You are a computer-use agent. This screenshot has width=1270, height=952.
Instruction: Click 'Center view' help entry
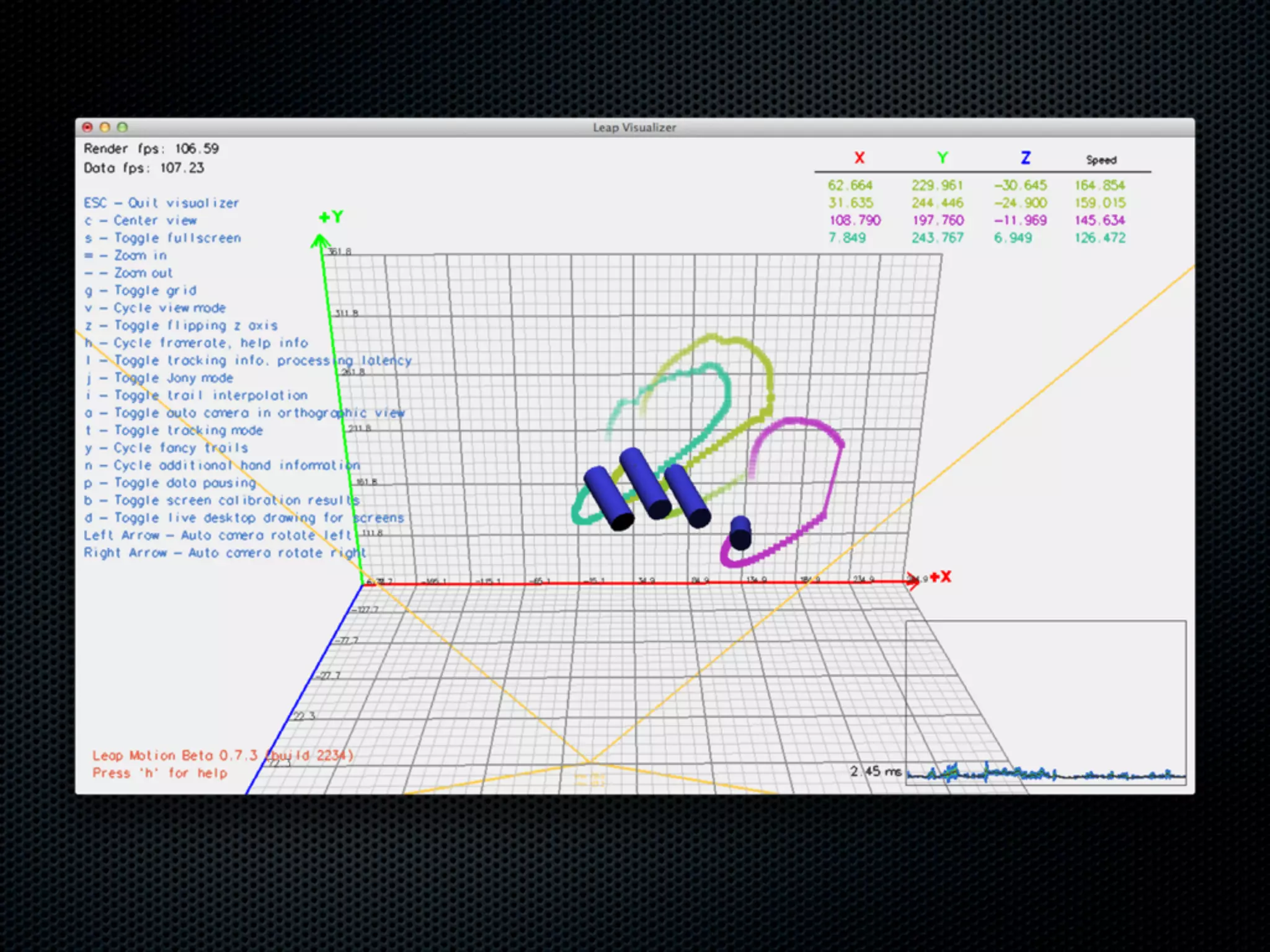(x=141, y=221)
